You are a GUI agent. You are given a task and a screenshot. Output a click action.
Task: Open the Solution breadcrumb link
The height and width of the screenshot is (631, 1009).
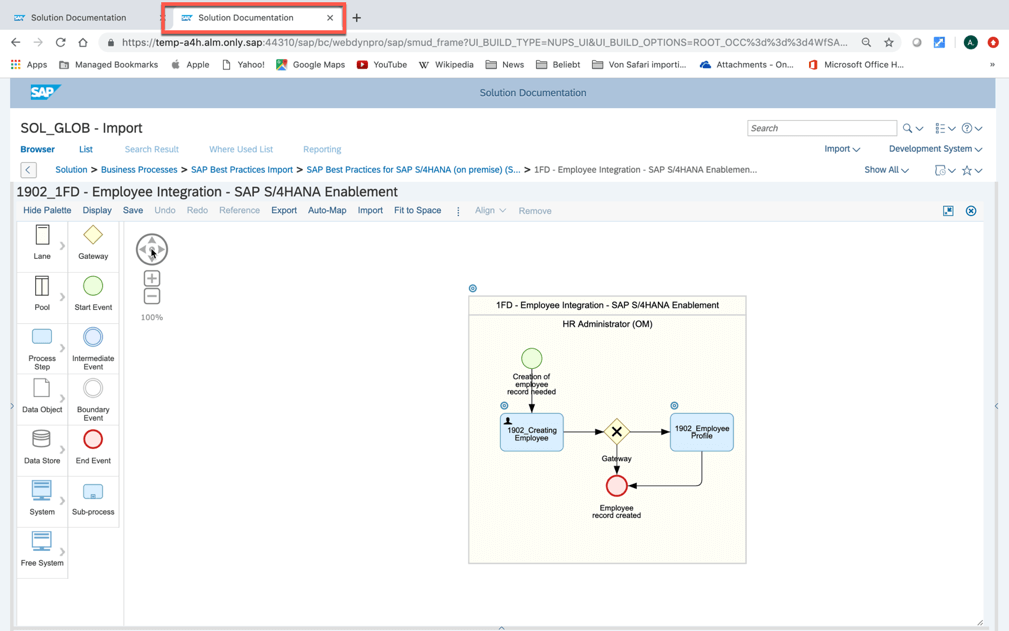pos(71,170)
